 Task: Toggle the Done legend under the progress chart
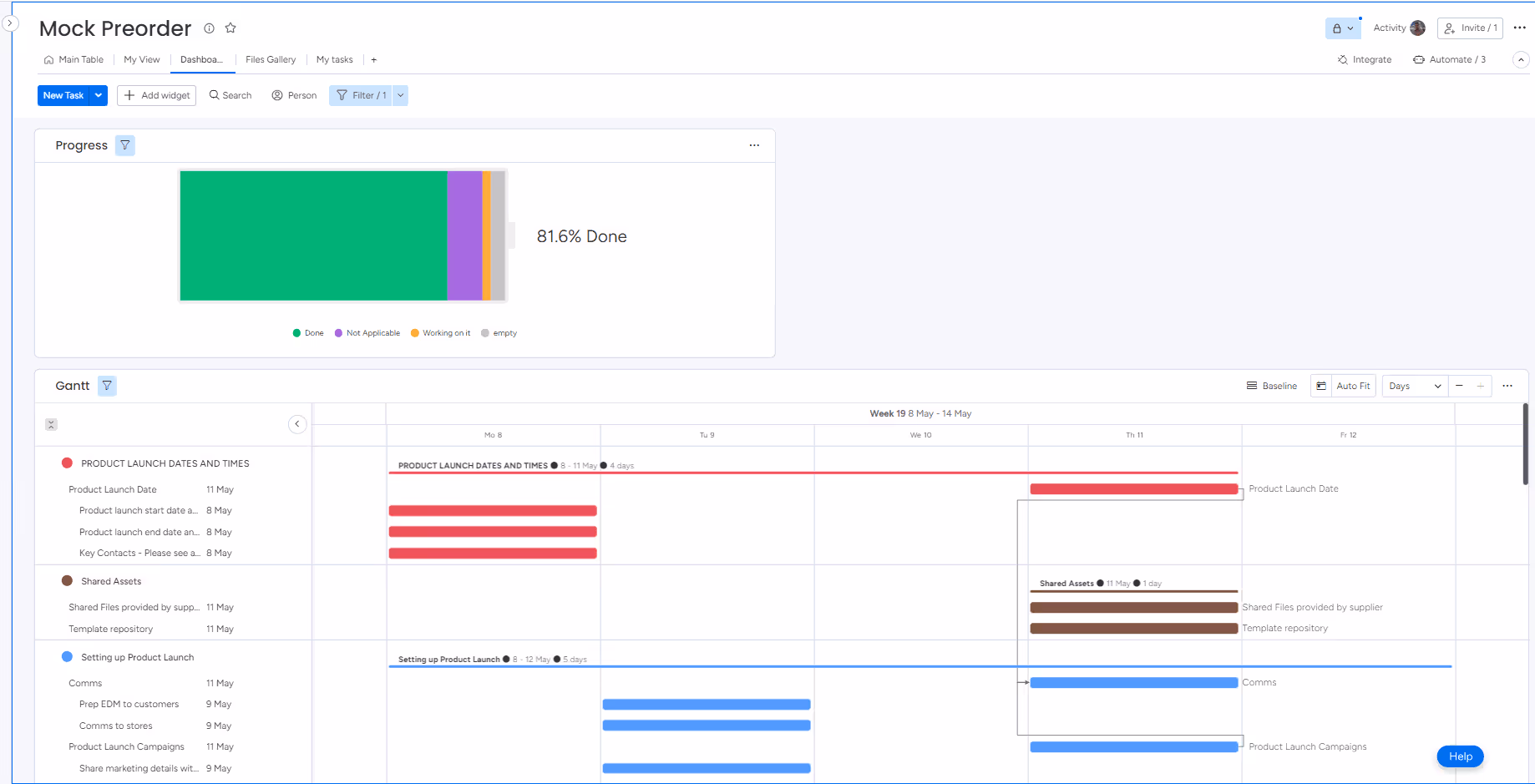307,332
